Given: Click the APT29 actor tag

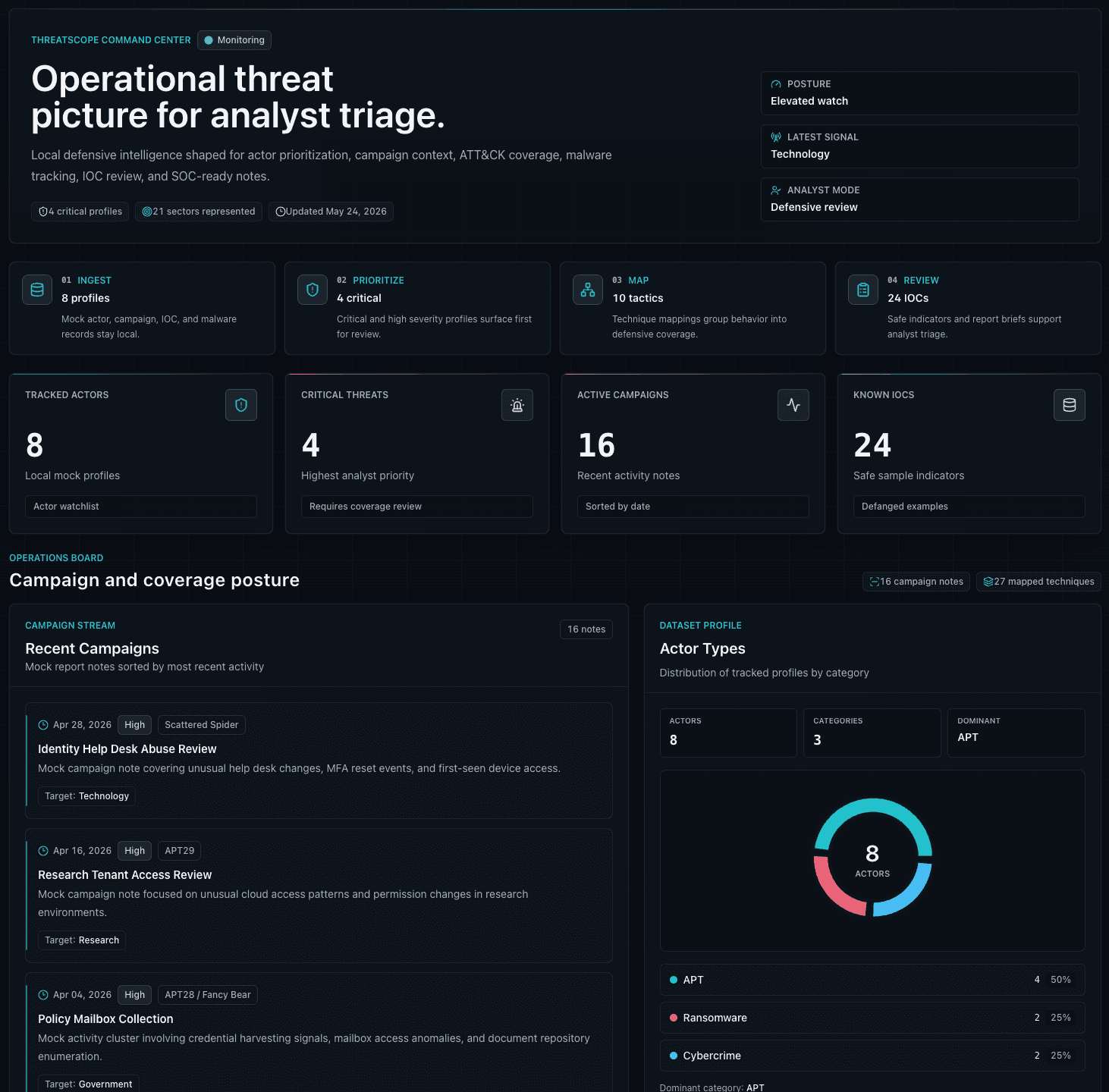Looking at the screenshot, I should point(179,851).
